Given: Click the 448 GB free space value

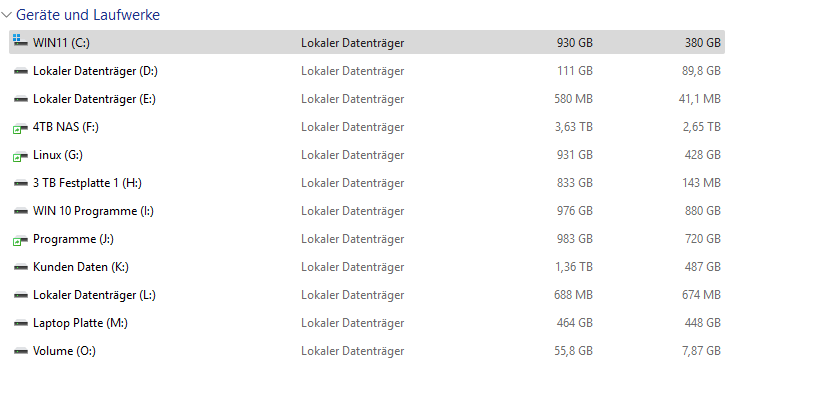Looking at the screenshot, I should tap(702, 323).
